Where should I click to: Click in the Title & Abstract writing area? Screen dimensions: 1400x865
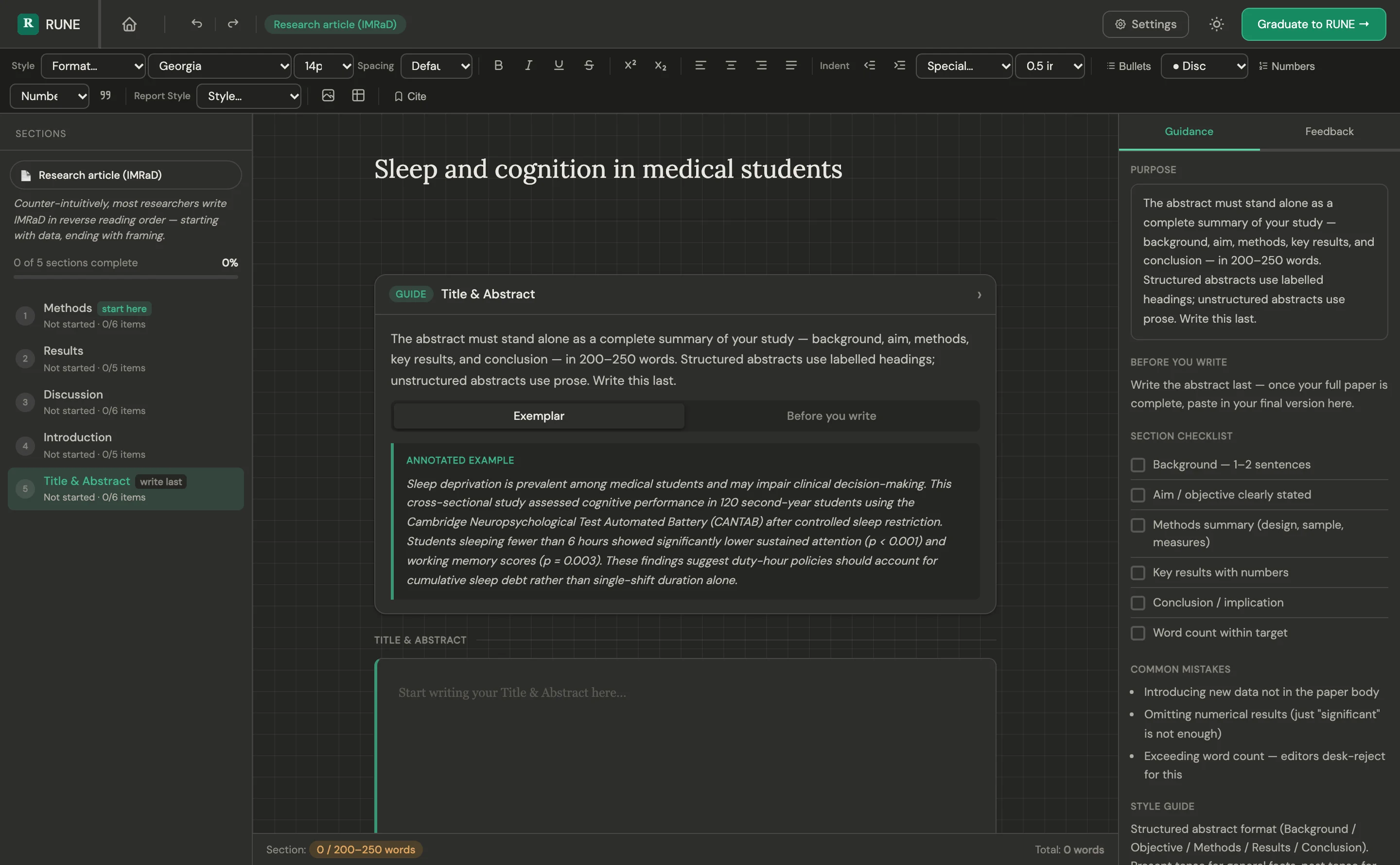[685, 746]
